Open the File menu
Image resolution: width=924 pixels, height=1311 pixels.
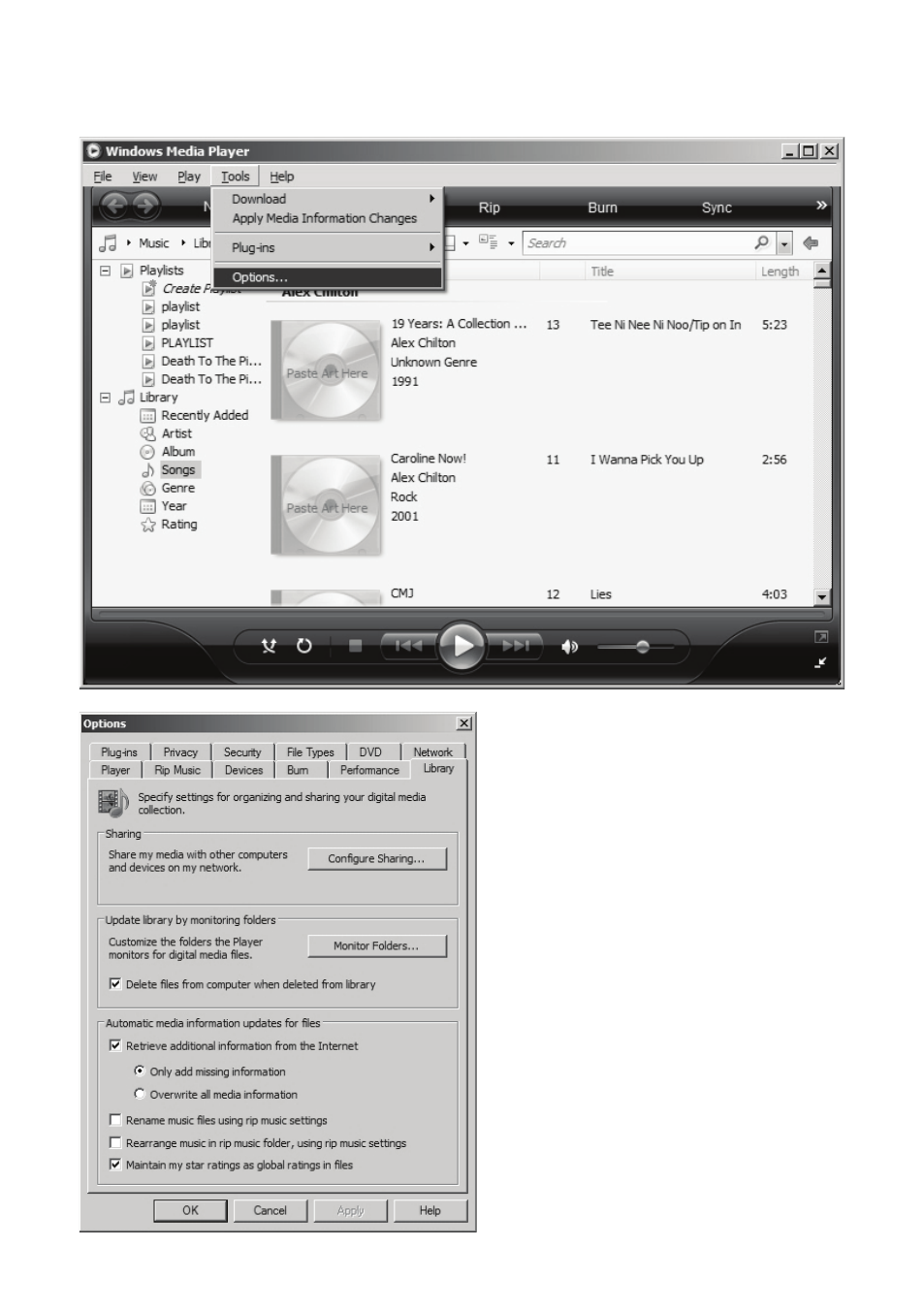pos(102,176)
